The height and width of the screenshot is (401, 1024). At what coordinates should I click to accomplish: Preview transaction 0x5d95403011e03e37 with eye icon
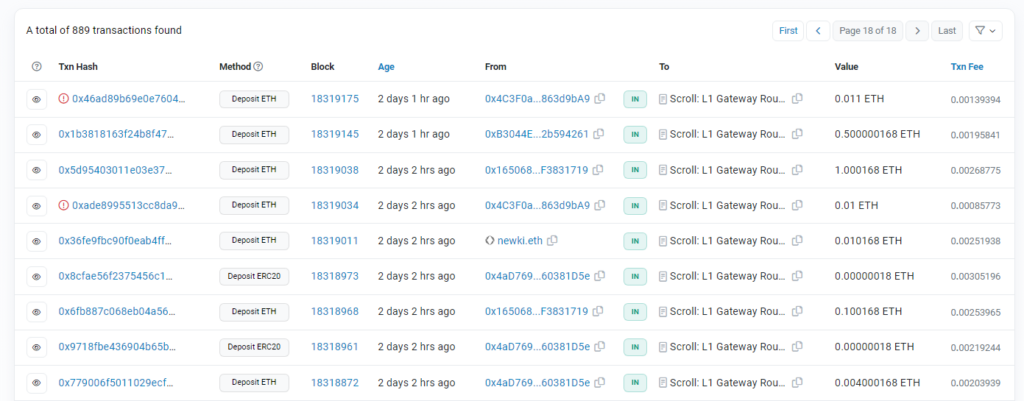coord(37,170)
